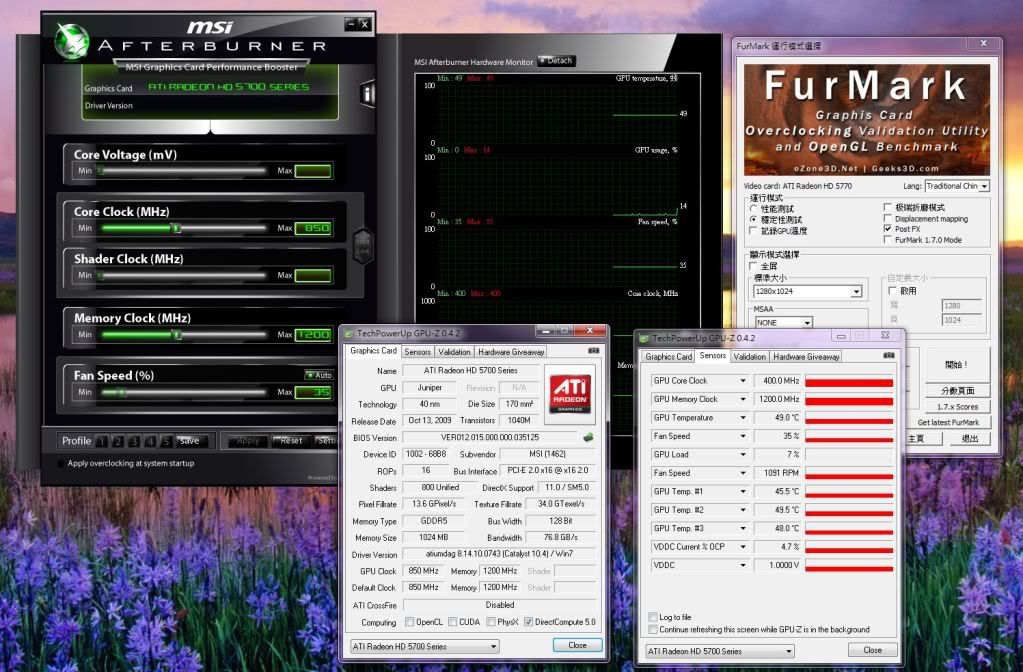1023x672 pixels.
Task: Toggle the DirectCompute 5.0 checkbox
Action: [x=528, y=622]
